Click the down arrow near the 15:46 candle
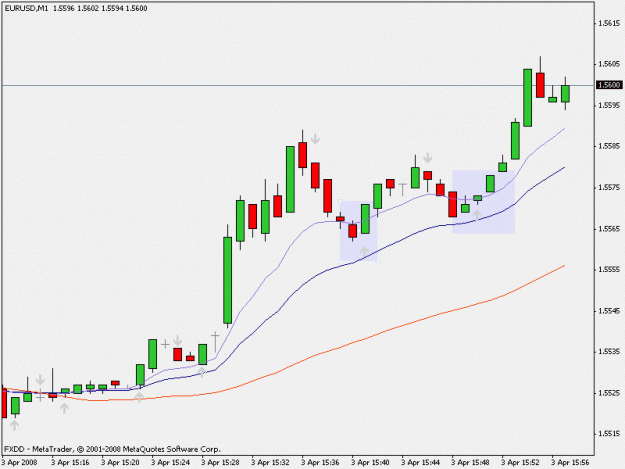The image size is (625, 469). [428, 158]
